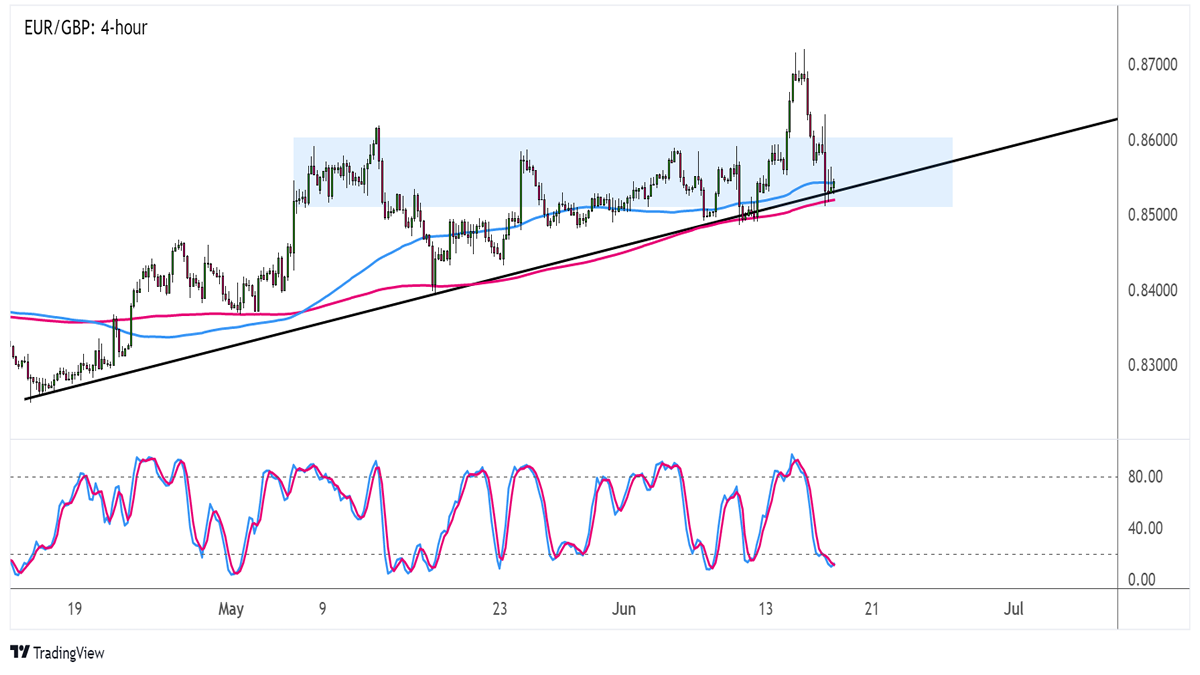Click the 0.83000 price axis label
1200x675 pixels.
point(1151,366)
